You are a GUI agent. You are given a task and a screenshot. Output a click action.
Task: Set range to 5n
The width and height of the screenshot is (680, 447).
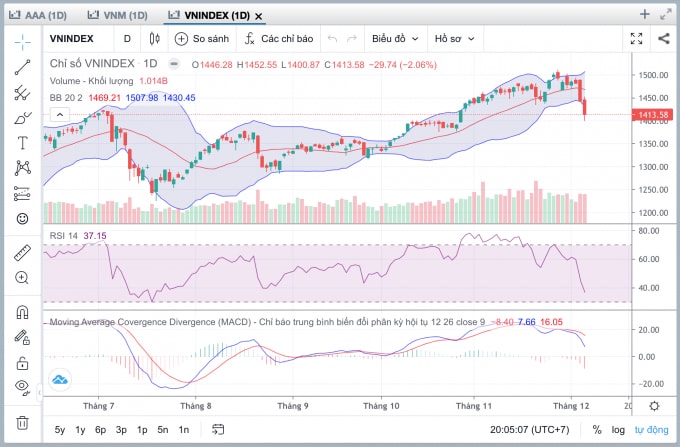click(163, 430)
